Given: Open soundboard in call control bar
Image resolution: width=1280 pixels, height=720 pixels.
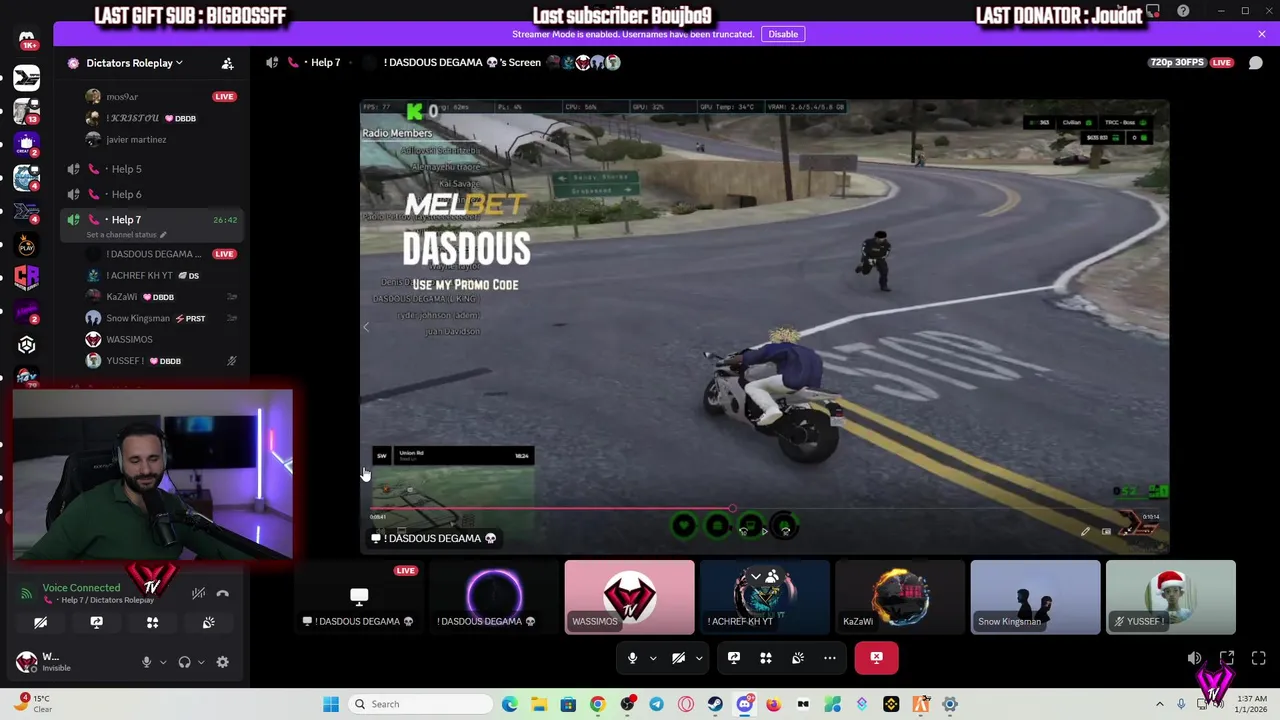Looking at the screenshot, I should coord(798,657).
